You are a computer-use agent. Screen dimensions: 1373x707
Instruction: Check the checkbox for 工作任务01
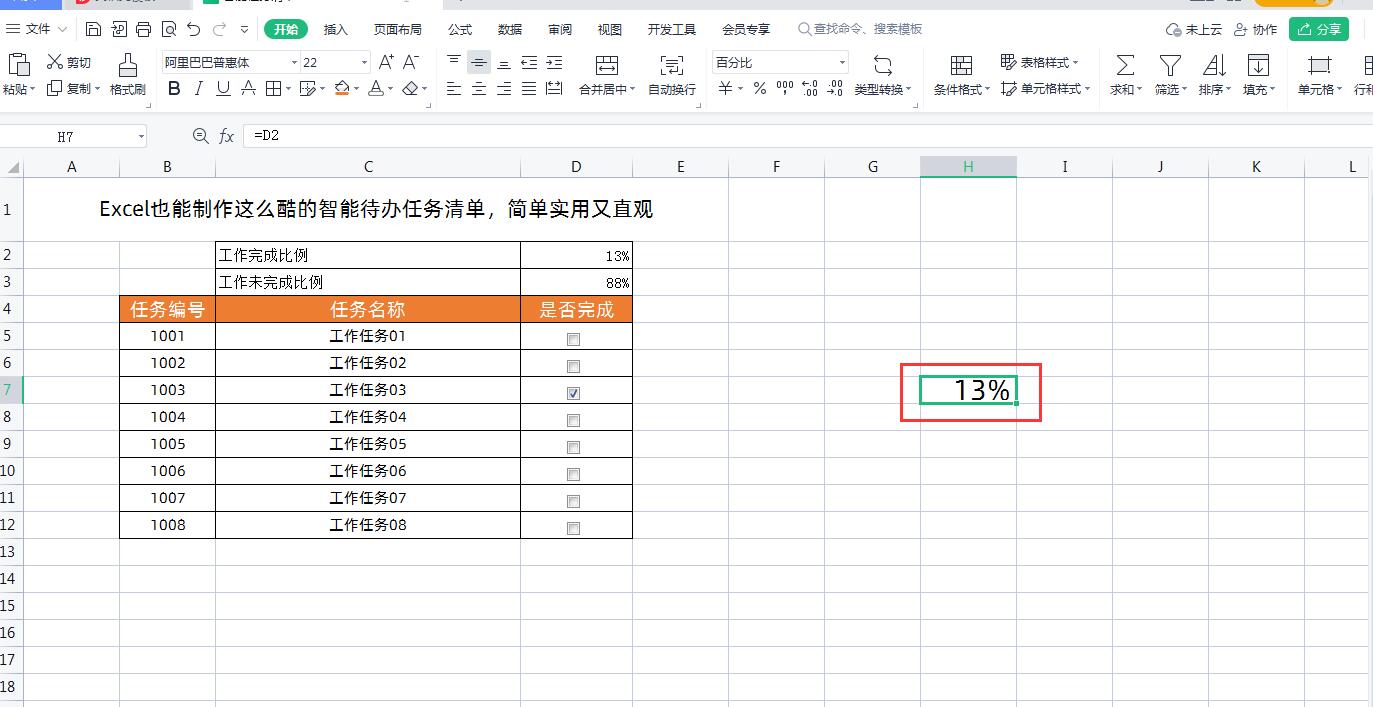(573, 339)
